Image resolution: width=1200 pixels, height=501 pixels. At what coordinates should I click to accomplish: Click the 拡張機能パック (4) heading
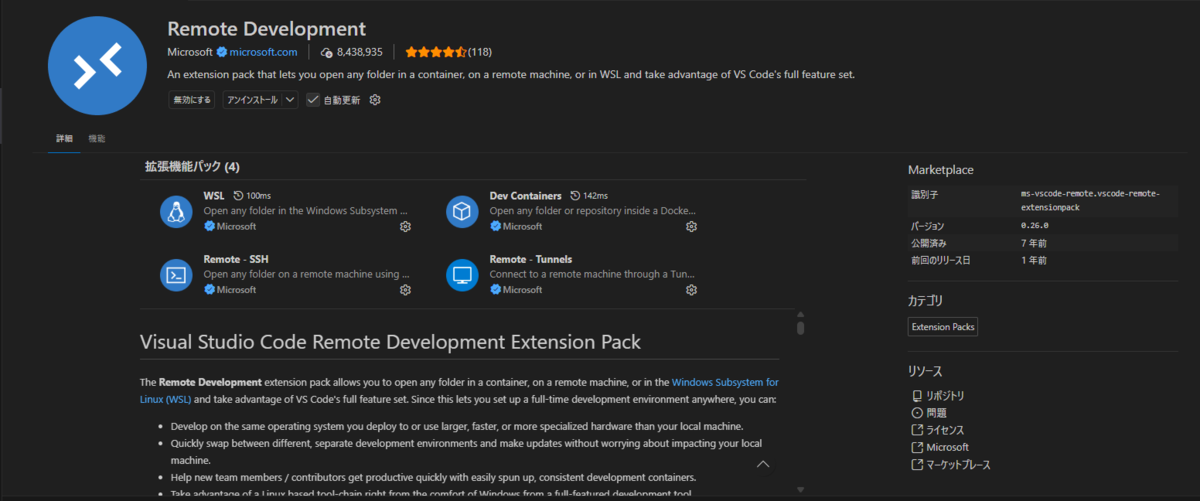[192, 166]
